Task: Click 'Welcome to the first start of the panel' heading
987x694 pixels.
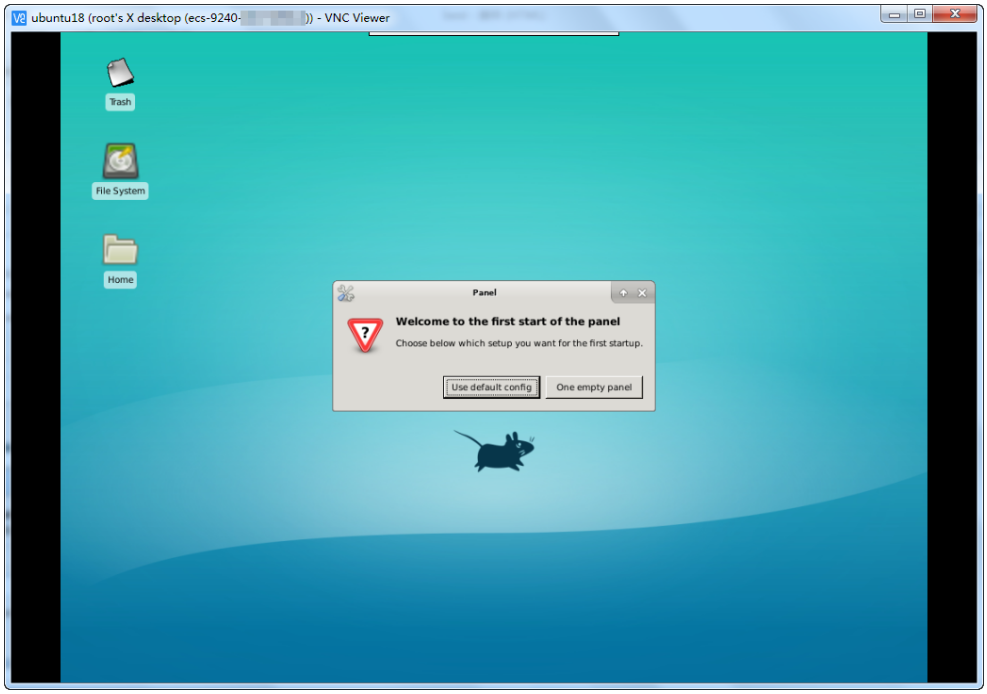Action: (507, 322)
